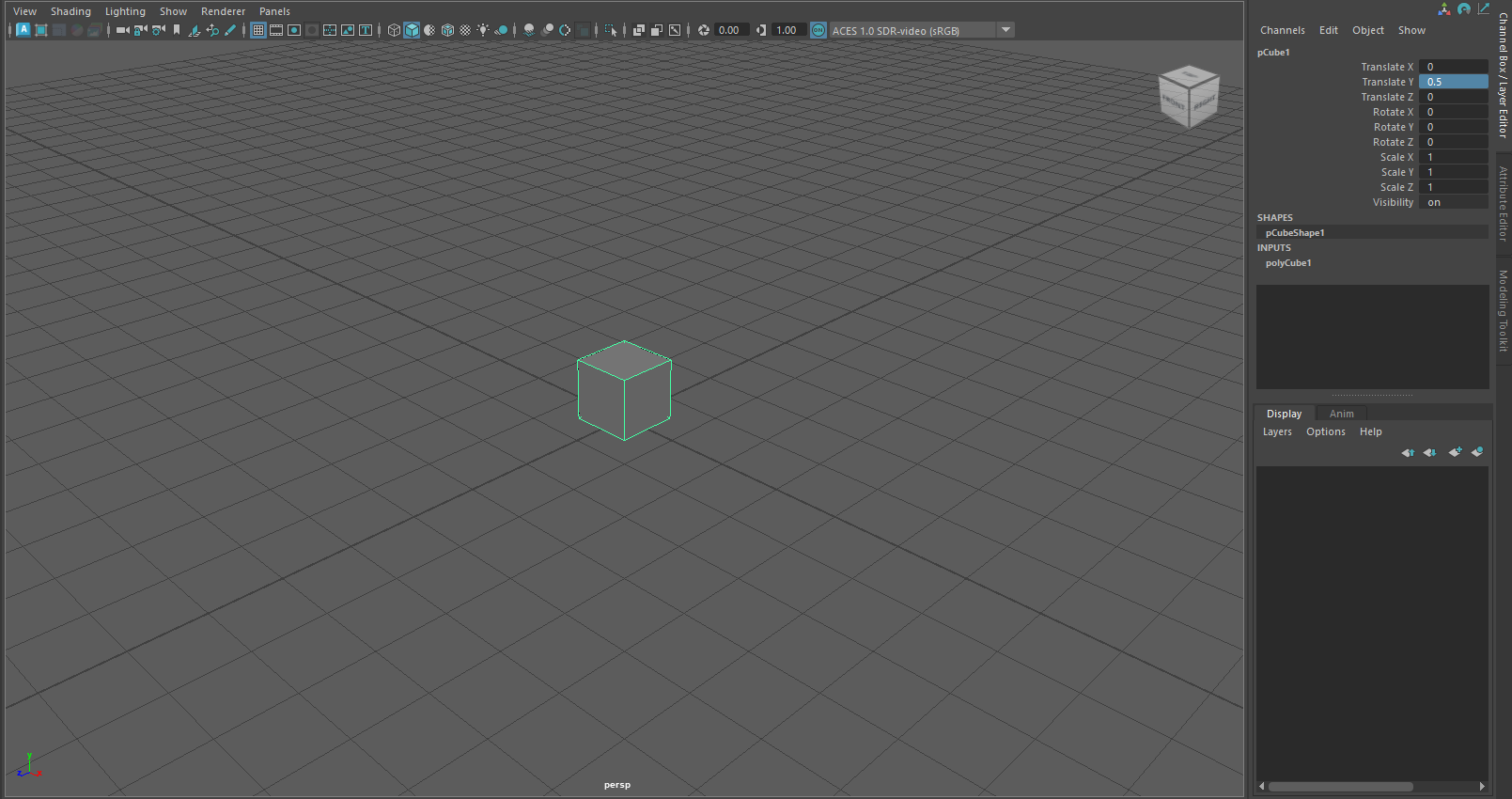This screenshot has width=1512, height=799.
Task: Toggle color management ON button
Action: point(818,30)
